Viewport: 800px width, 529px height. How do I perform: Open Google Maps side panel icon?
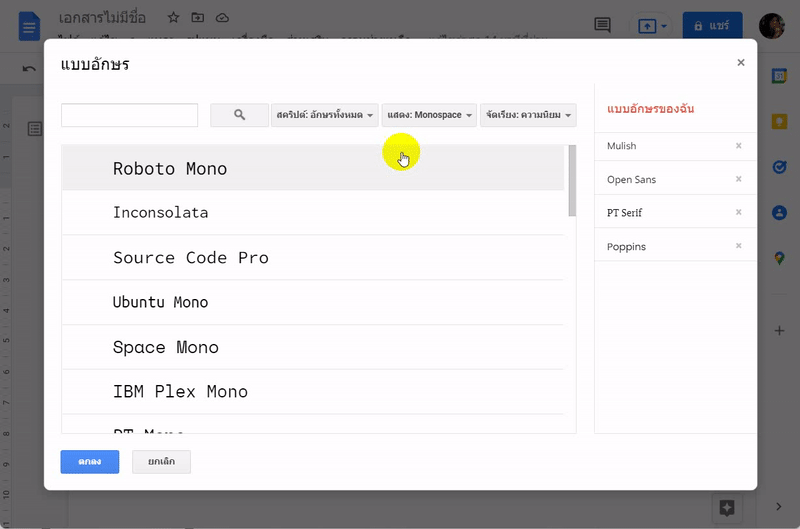(779, 258)
